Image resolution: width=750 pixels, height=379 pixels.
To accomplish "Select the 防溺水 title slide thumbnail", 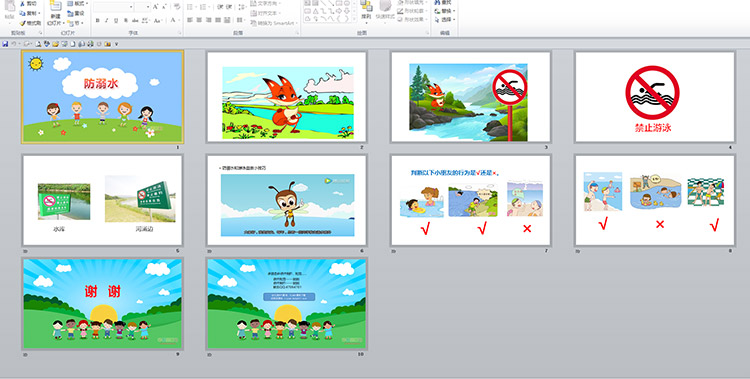I will pos(102,97).
